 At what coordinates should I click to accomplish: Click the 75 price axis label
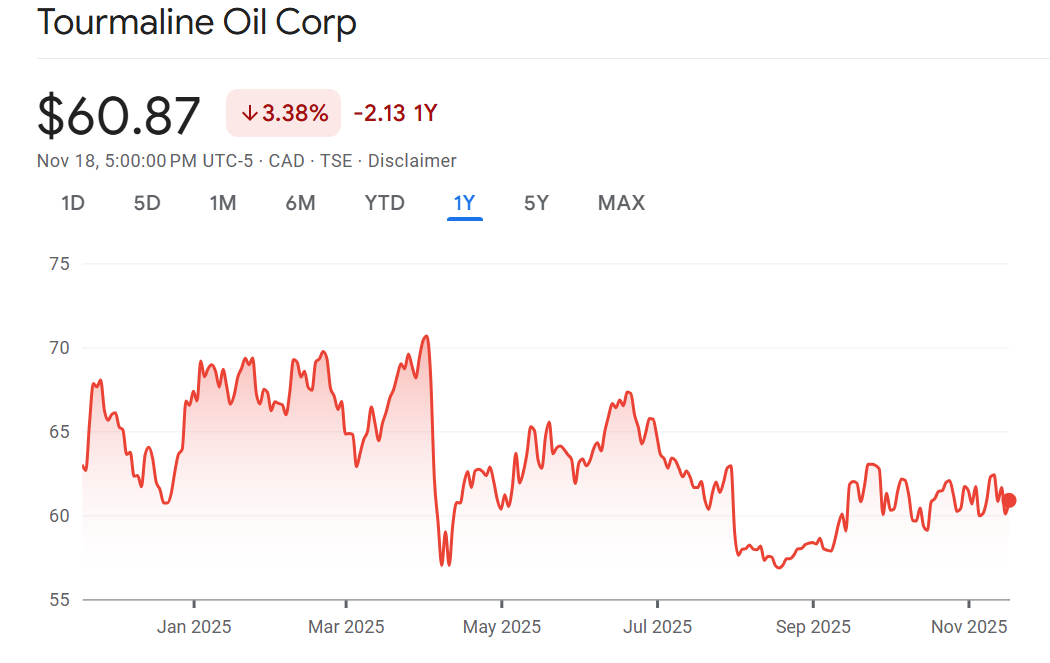tap(58, 264)
